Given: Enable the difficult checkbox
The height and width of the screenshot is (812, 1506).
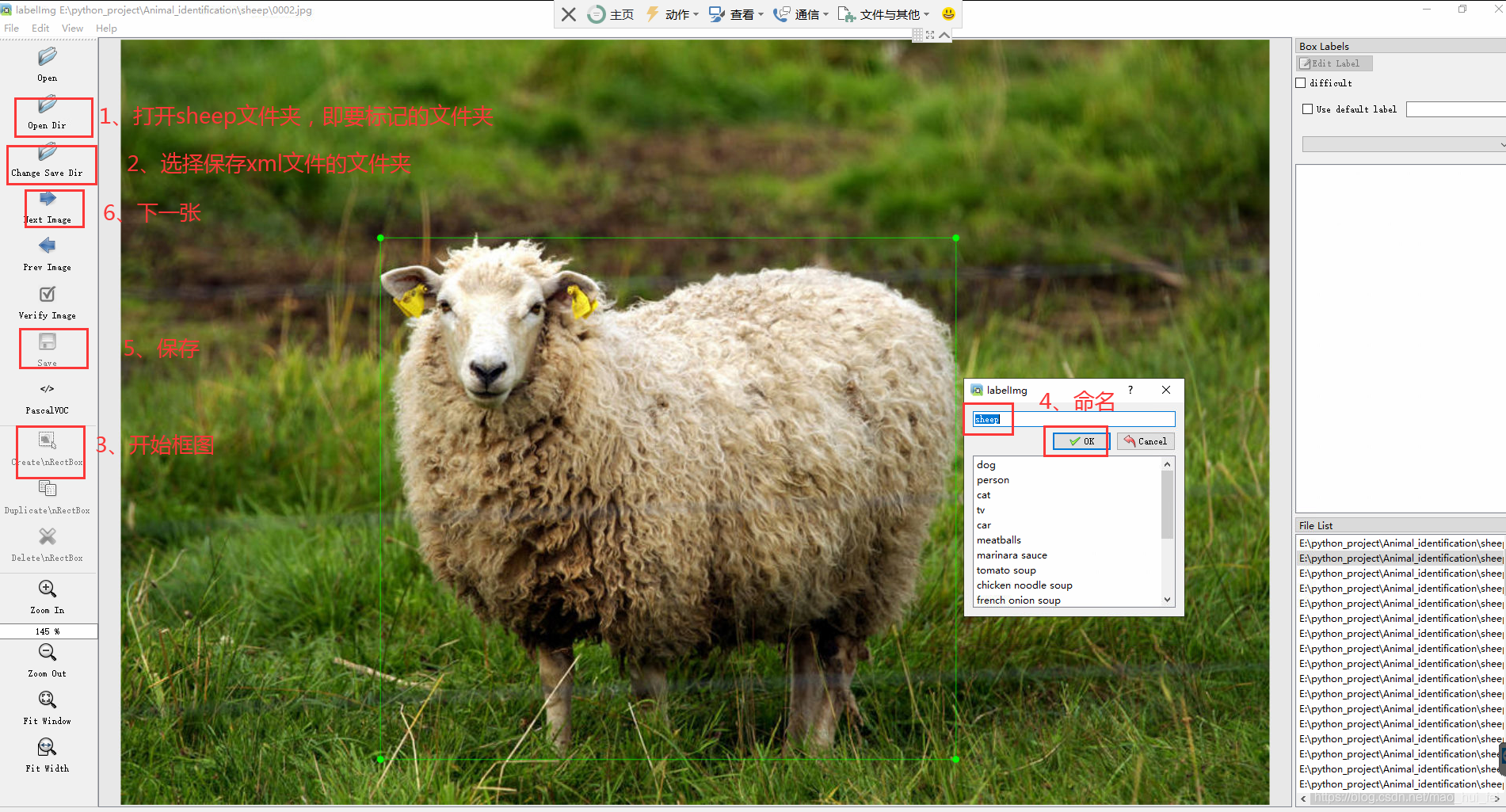Looking at the screenshot, I should coord(1301,82).
